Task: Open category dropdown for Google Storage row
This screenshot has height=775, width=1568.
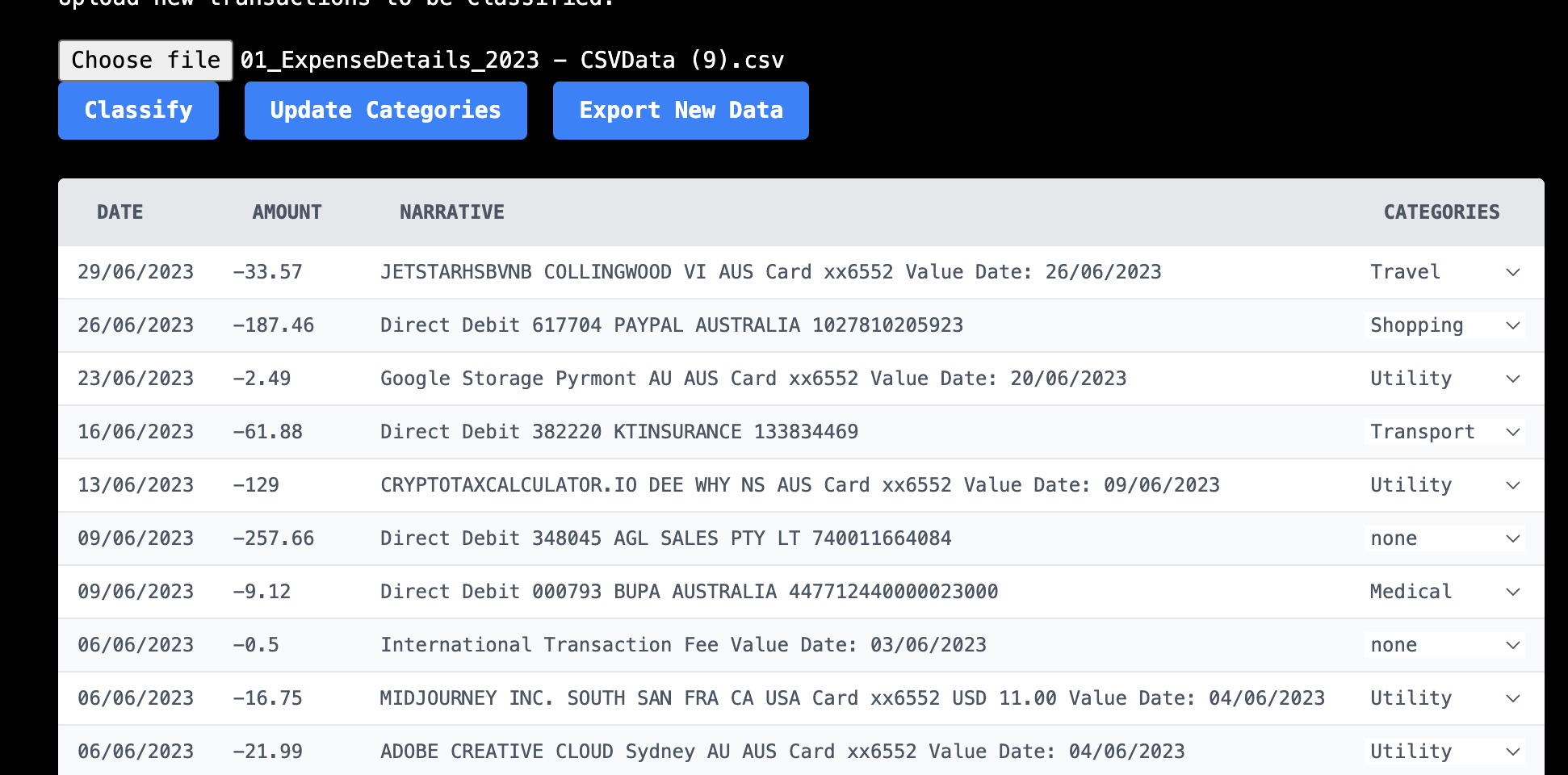Action: [x=1444, y=379]
